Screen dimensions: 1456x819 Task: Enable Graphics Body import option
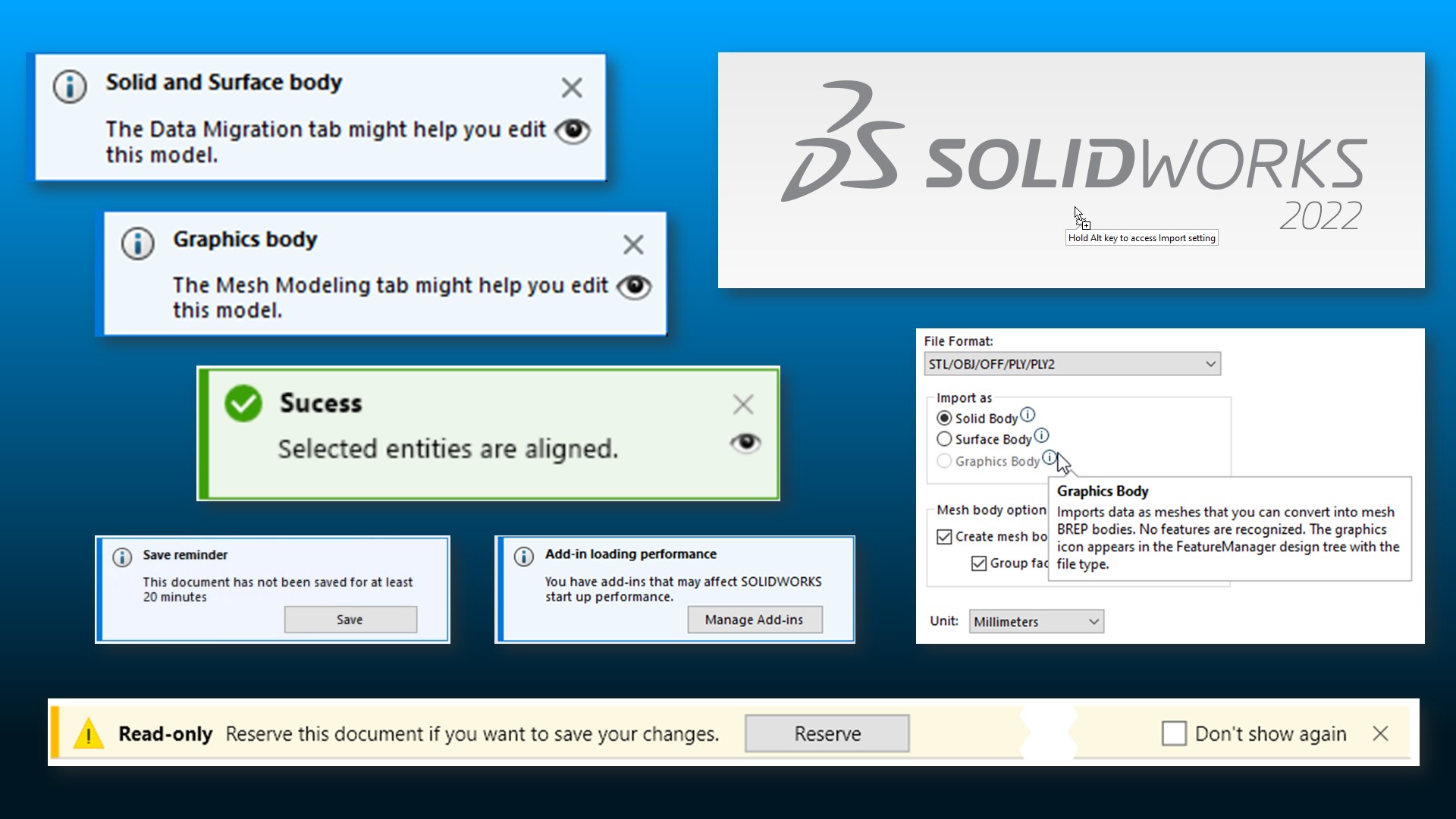944,460
